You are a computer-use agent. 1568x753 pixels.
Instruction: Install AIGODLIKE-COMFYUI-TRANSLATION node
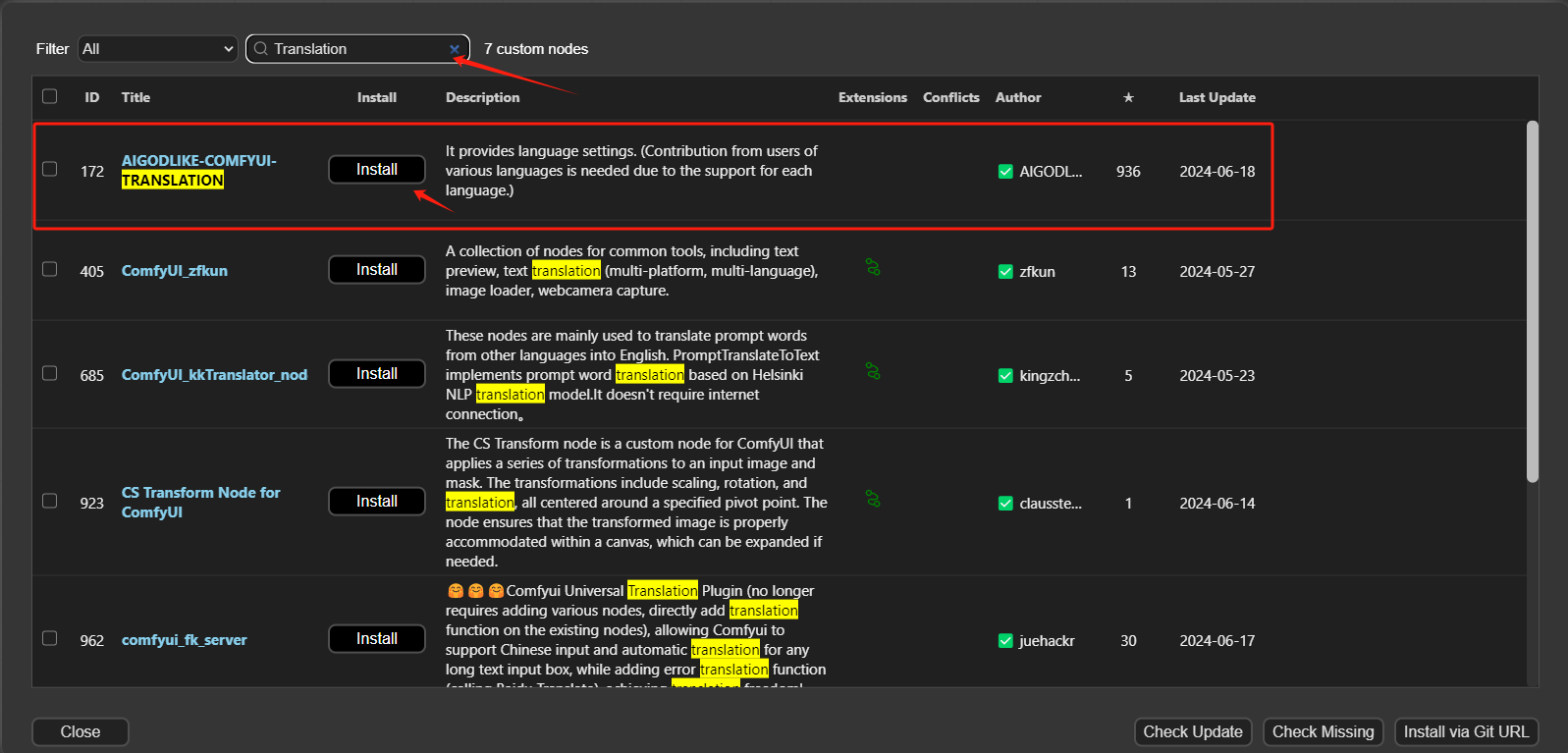pyautogui.click(x=377, y=170)
